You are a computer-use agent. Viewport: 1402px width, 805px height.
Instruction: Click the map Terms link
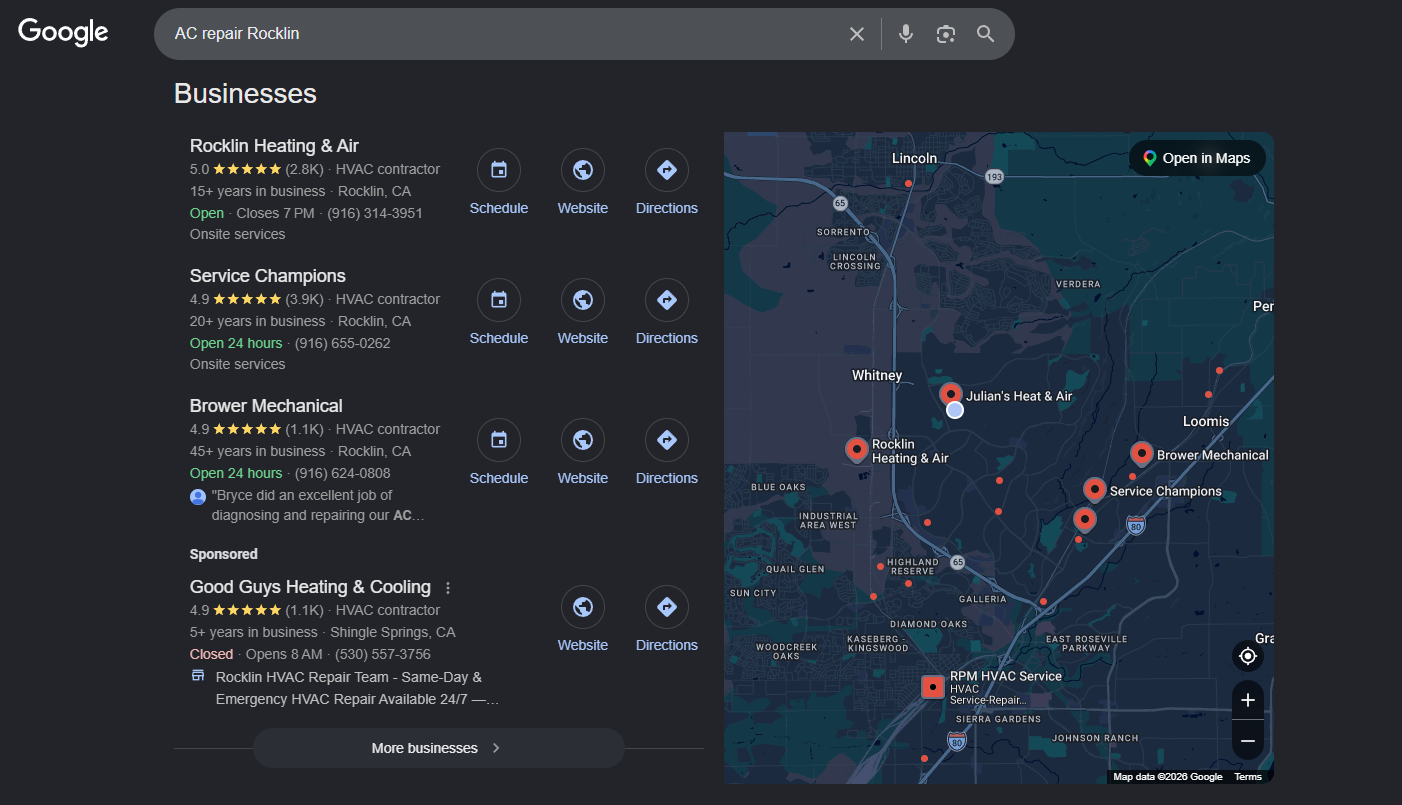(1248, 777)
